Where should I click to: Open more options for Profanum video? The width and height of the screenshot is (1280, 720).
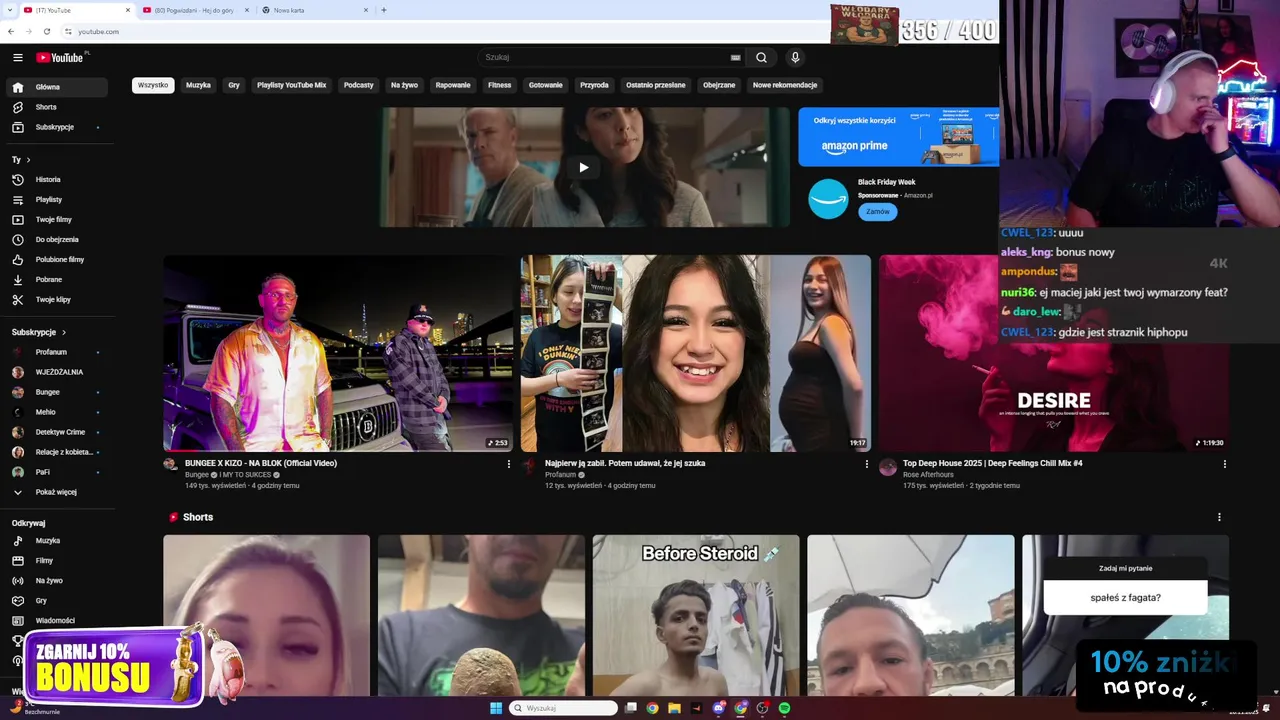(x=866, y=464)
